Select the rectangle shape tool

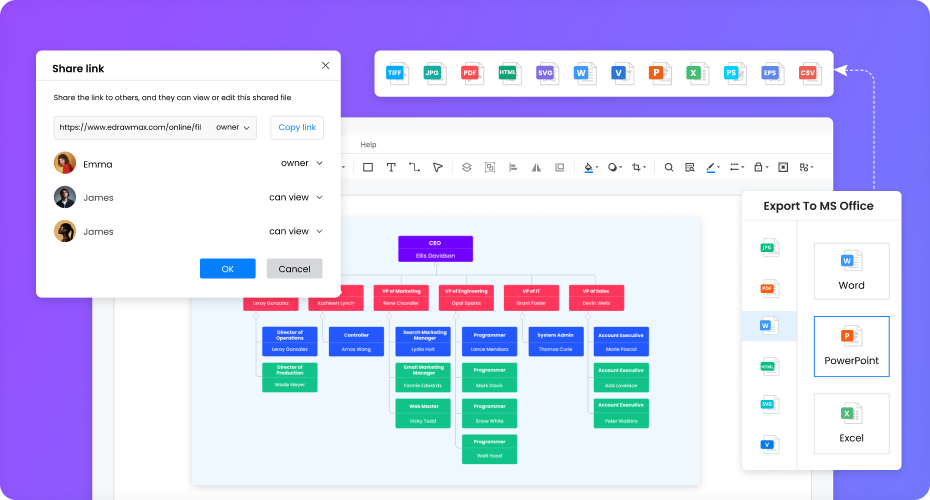[x=368, y=168]
